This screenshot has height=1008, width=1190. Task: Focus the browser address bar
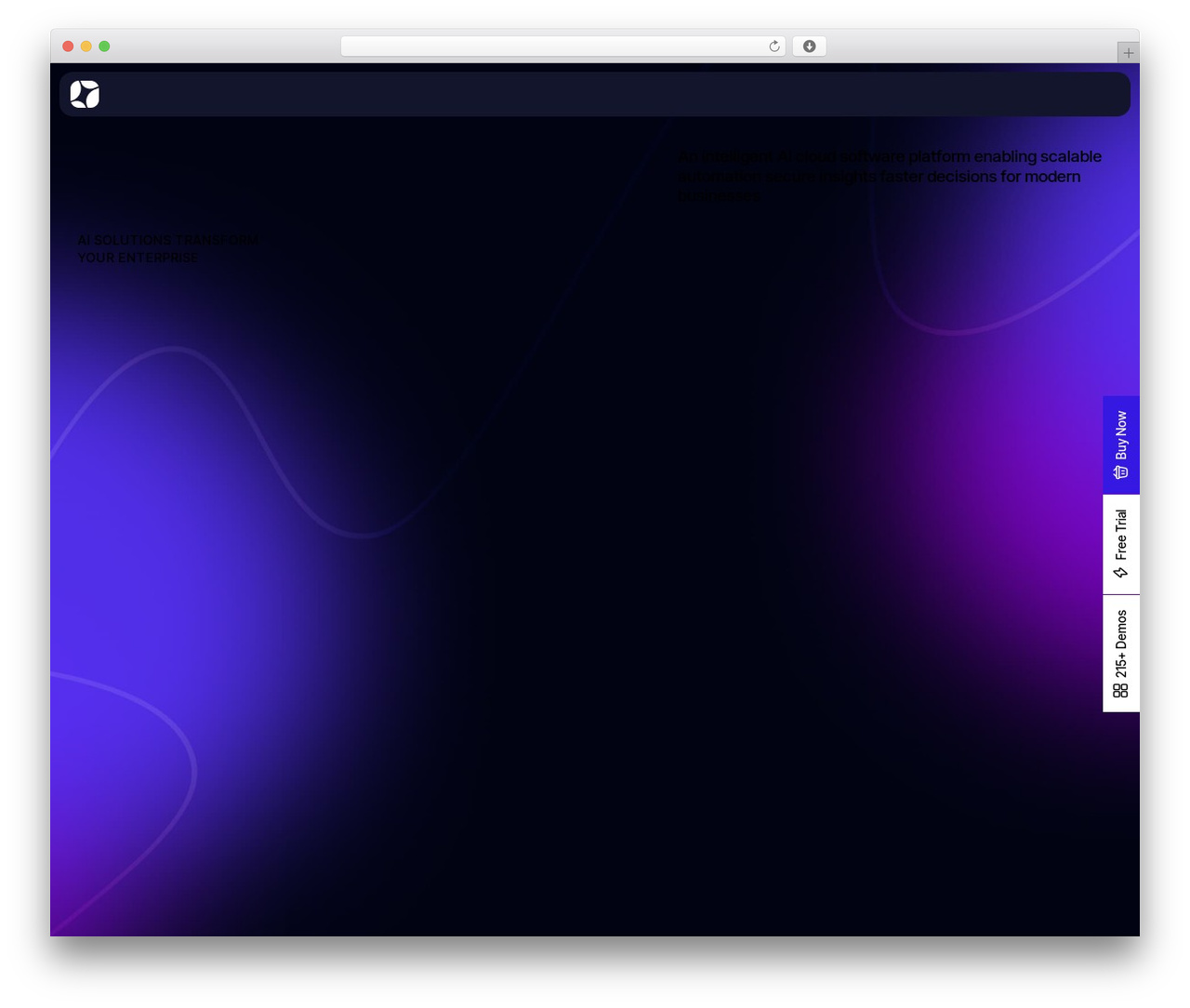[x=563, y=46]
